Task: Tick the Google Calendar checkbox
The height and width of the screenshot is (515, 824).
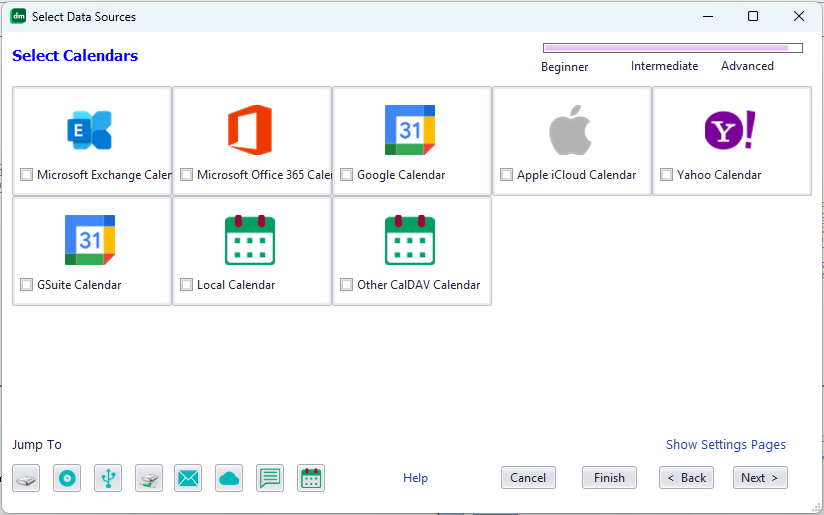Action: click(x=347, y=175)
